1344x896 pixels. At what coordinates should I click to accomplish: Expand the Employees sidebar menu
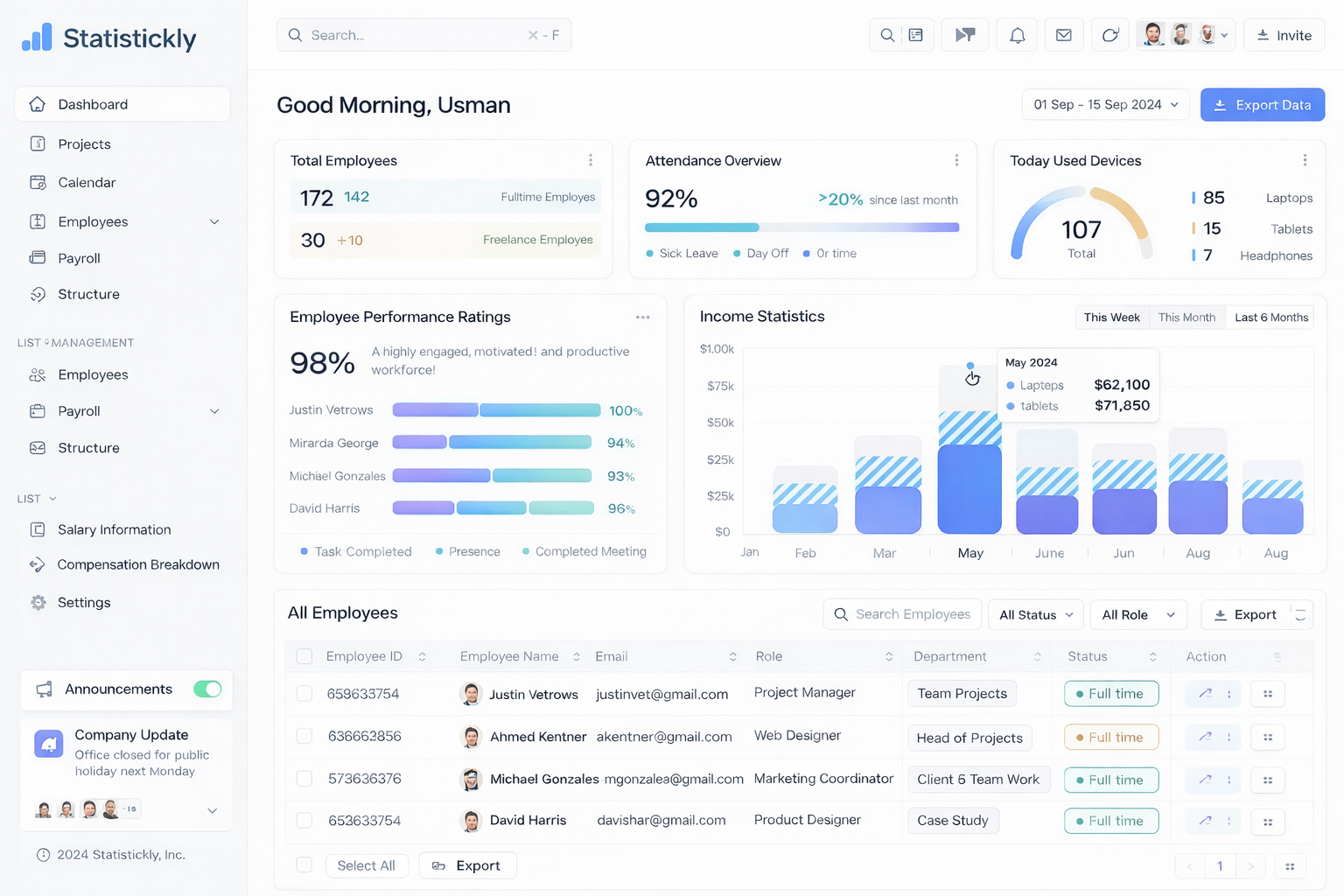[x=214, y=221]
